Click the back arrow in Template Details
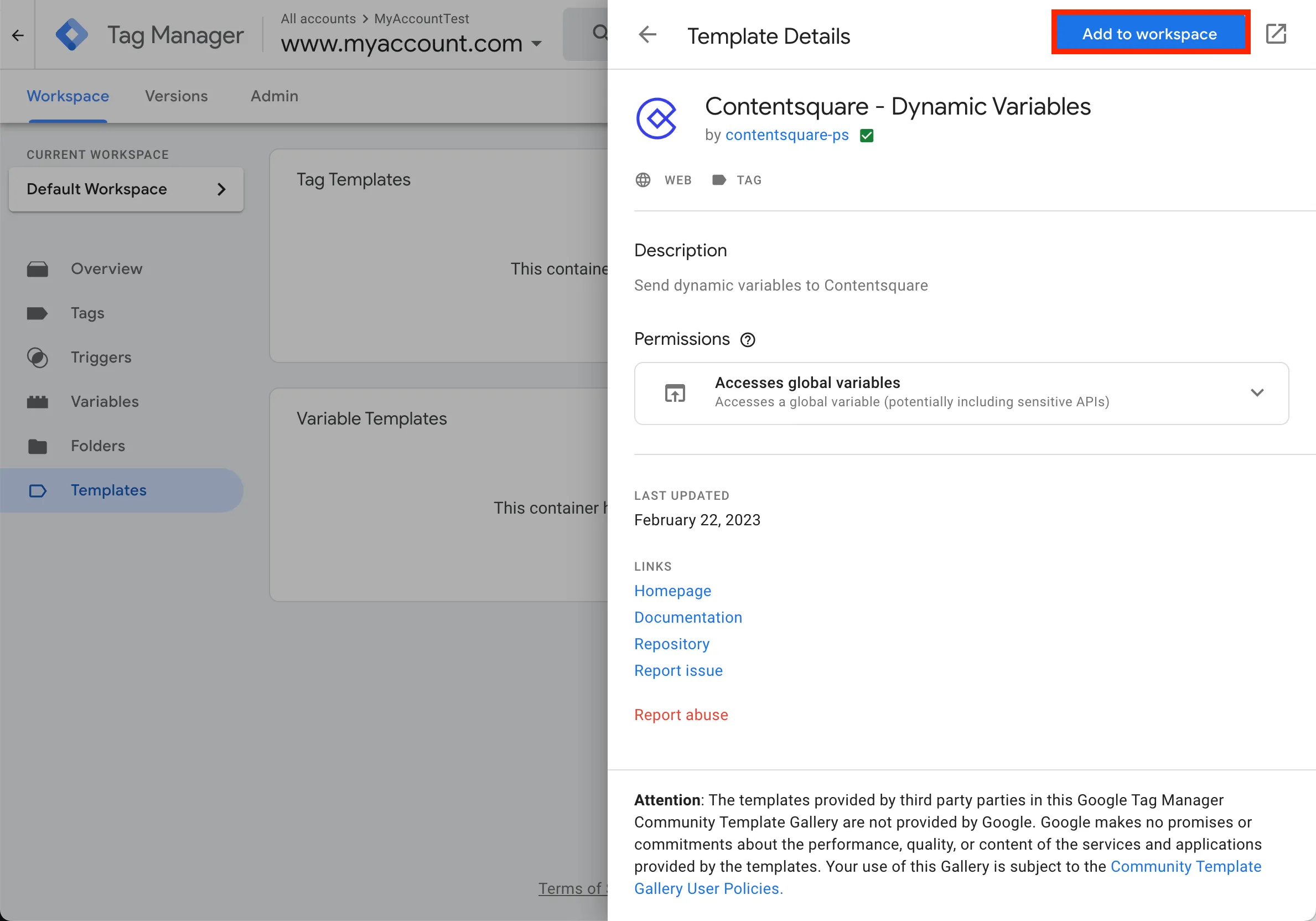Viewport: 1316px width, 921px height. pos(647,34)
